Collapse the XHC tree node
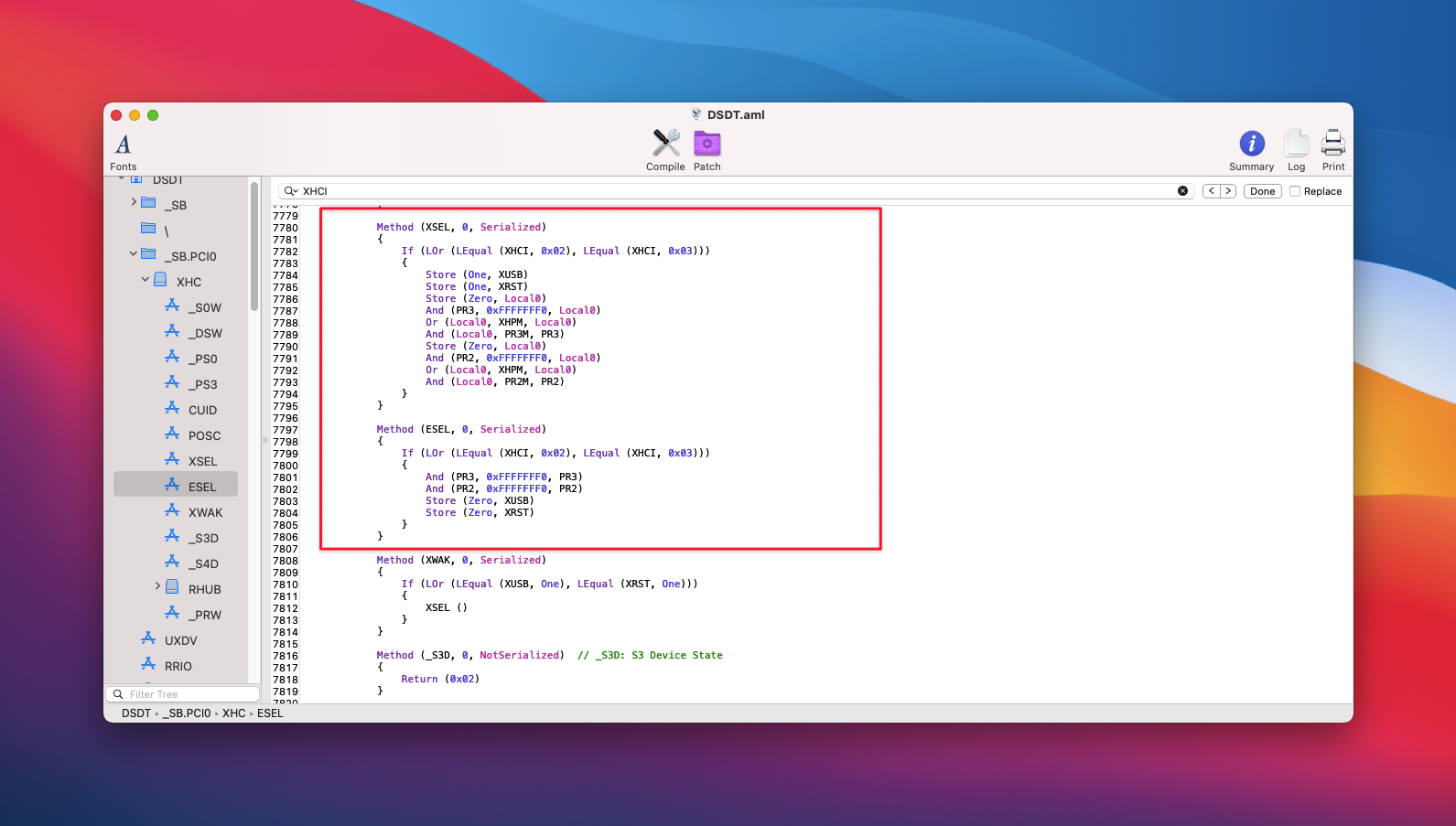This screenshot has height=826, width=1456. 145,280
